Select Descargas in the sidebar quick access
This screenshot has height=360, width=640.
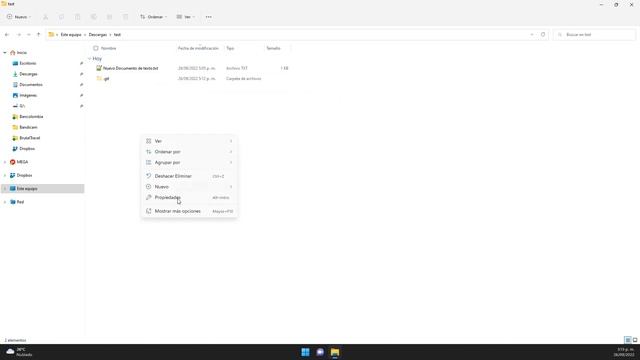tap(28, 74)
